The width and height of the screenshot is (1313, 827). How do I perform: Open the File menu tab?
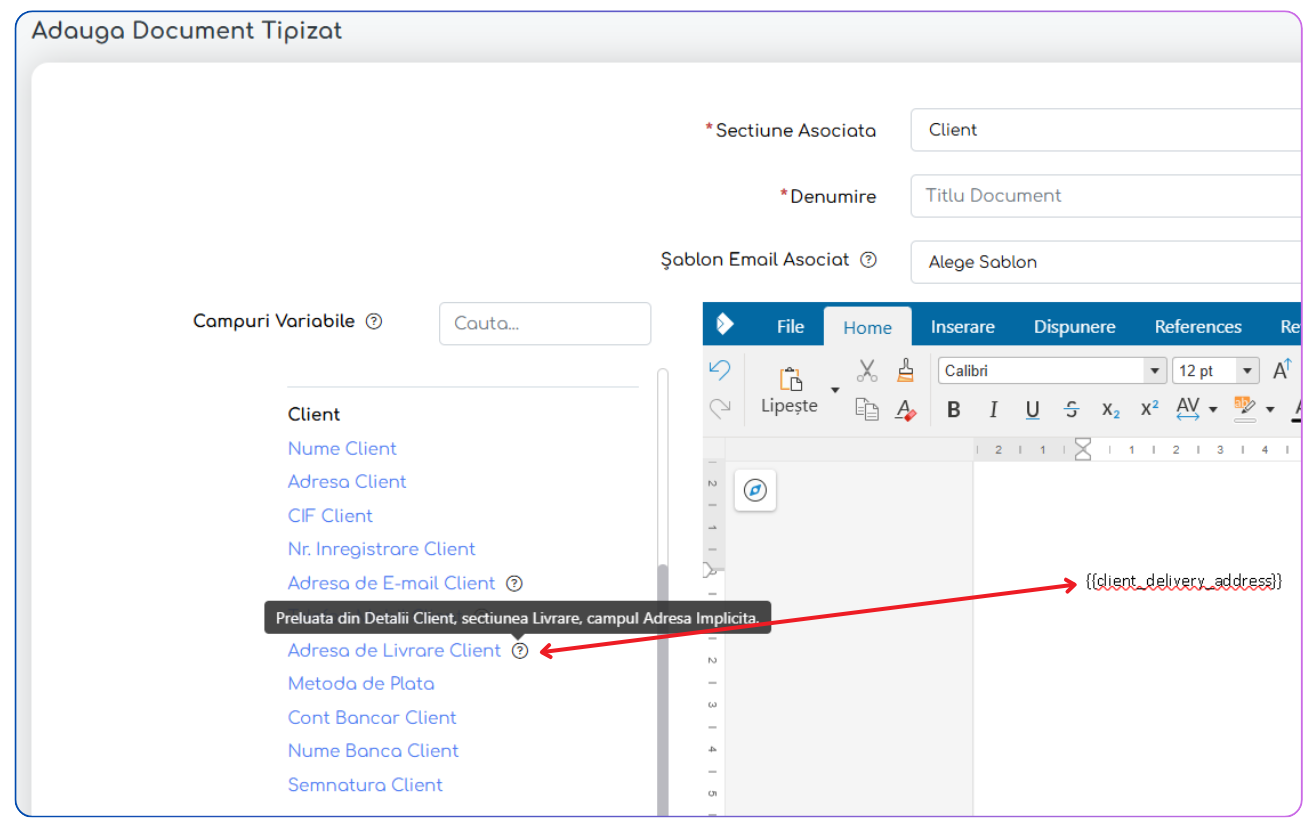coord(790,327)
